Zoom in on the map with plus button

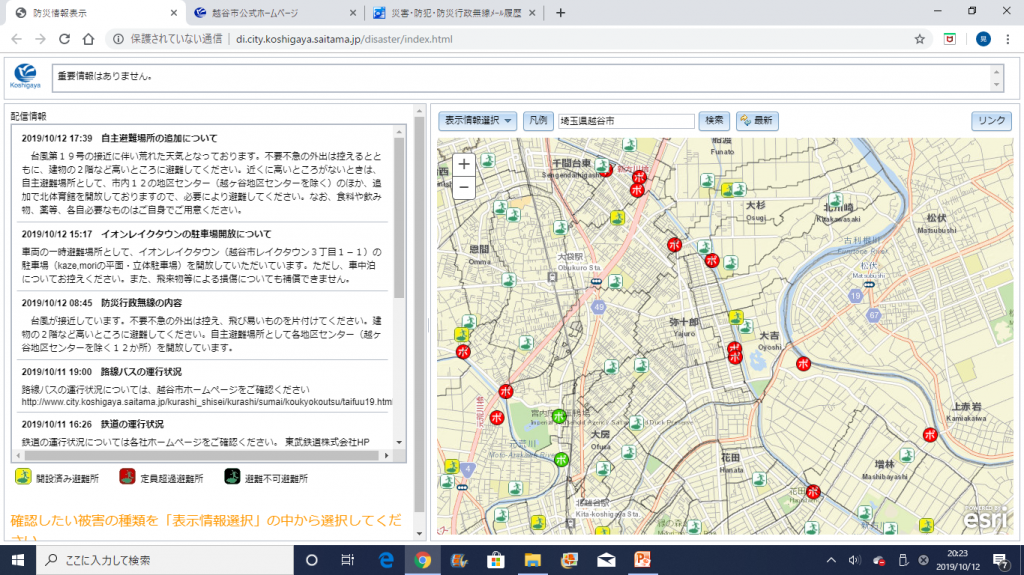[x=464, y=165]
